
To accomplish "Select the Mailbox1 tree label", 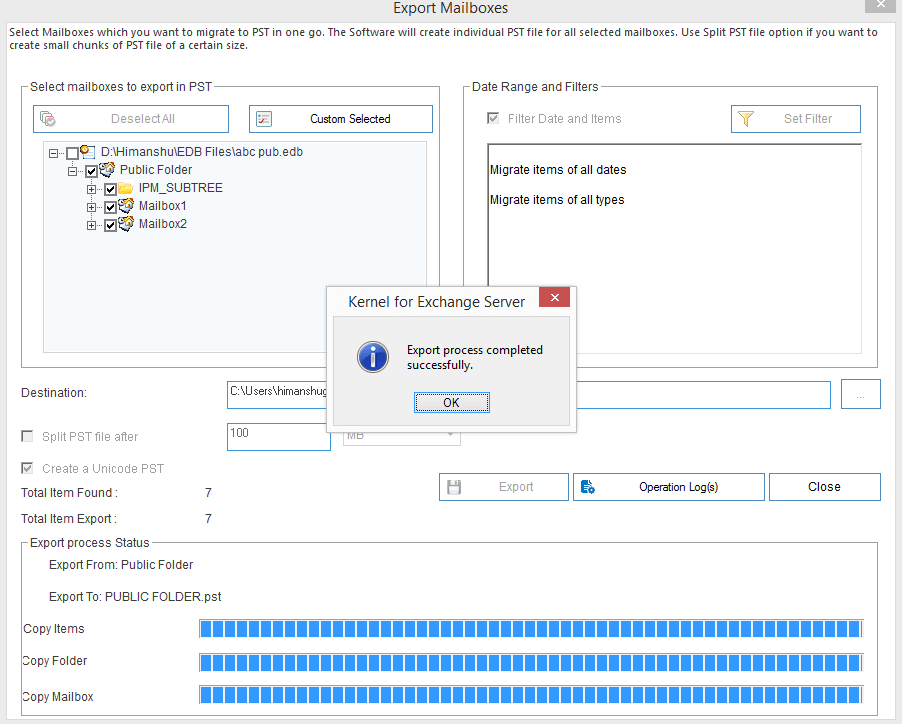I will click(163, 206).
